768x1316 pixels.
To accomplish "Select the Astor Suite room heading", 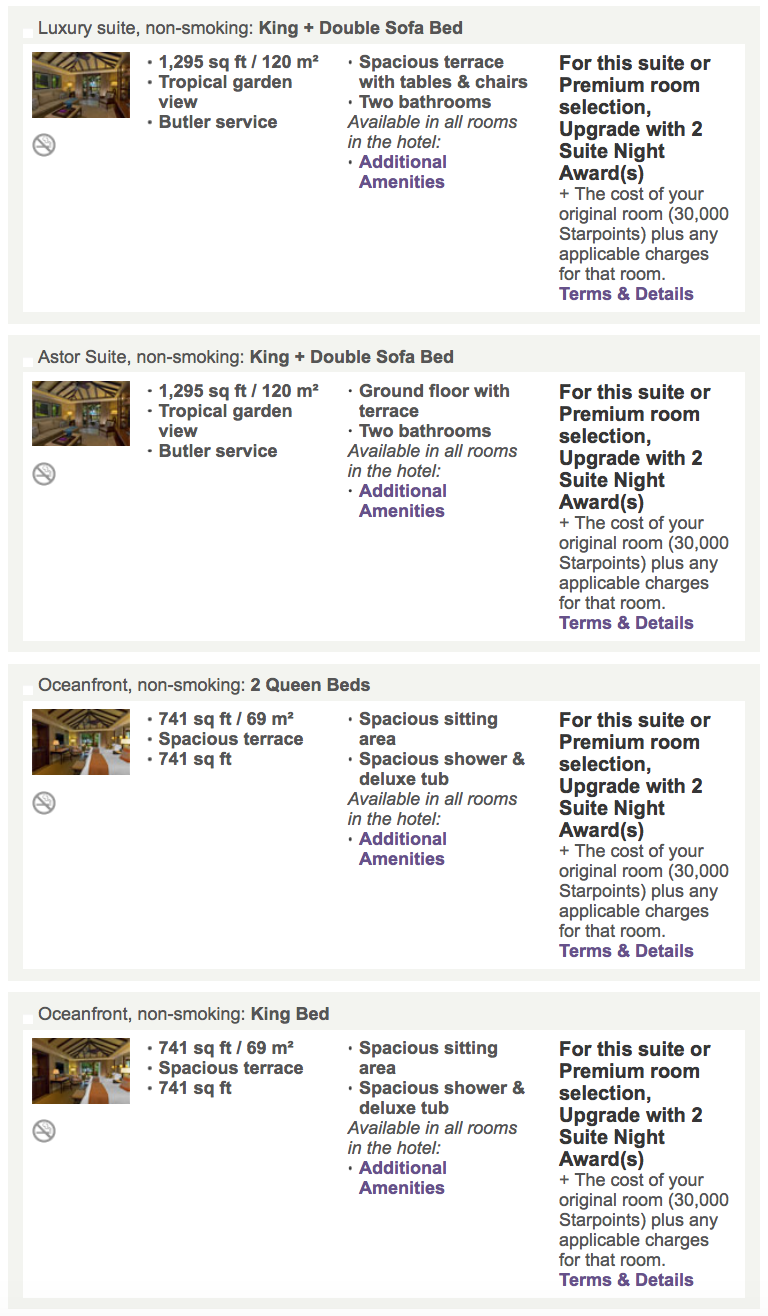I will (x=246, y=357).
